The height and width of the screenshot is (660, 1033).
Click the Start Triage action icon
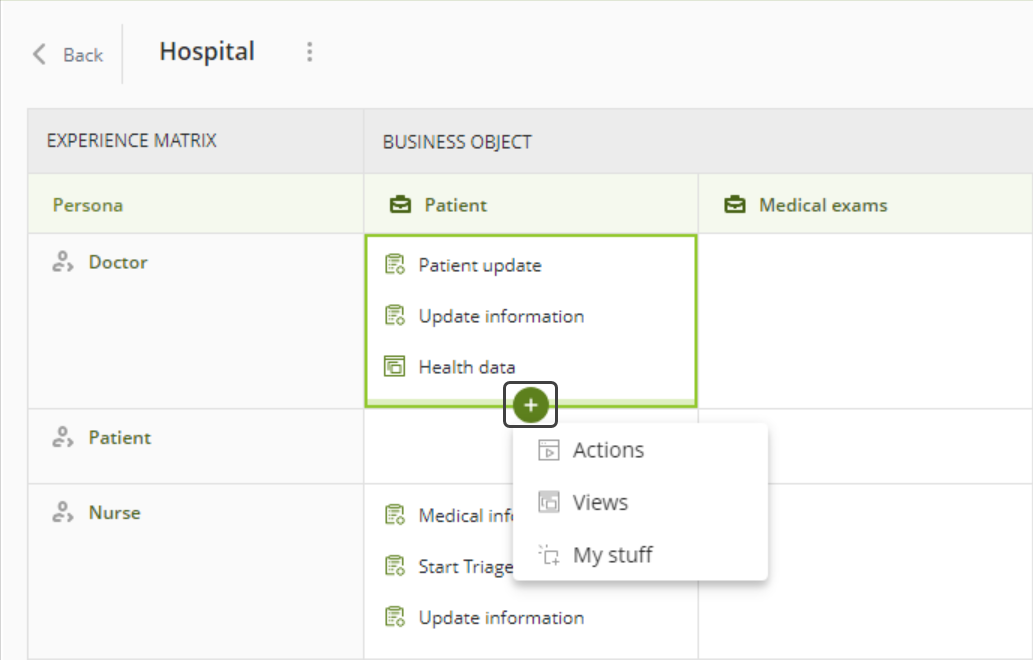pos(395,567)
